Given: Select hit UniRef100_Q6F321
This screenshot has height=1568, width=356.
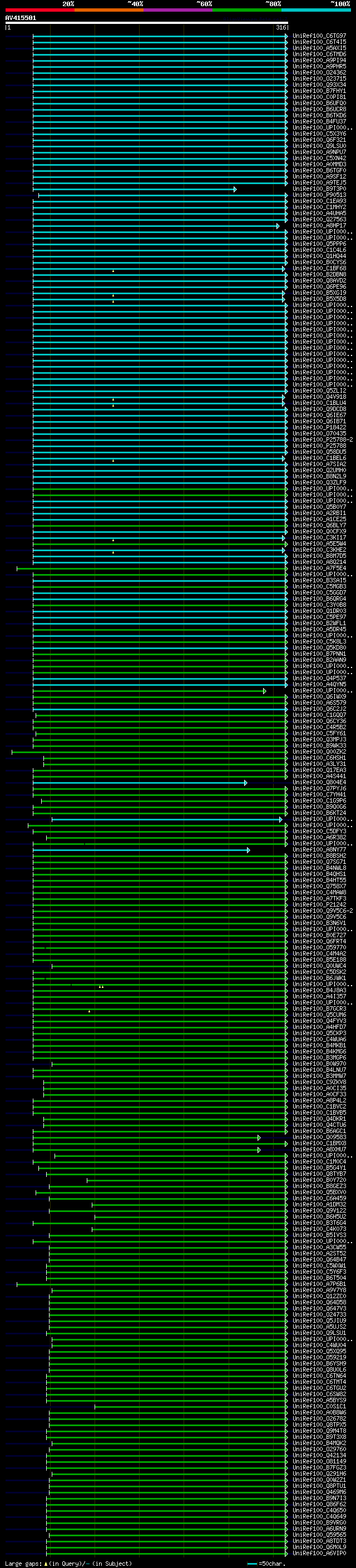Looking at the screenshot, I should [x=319, y=140].
